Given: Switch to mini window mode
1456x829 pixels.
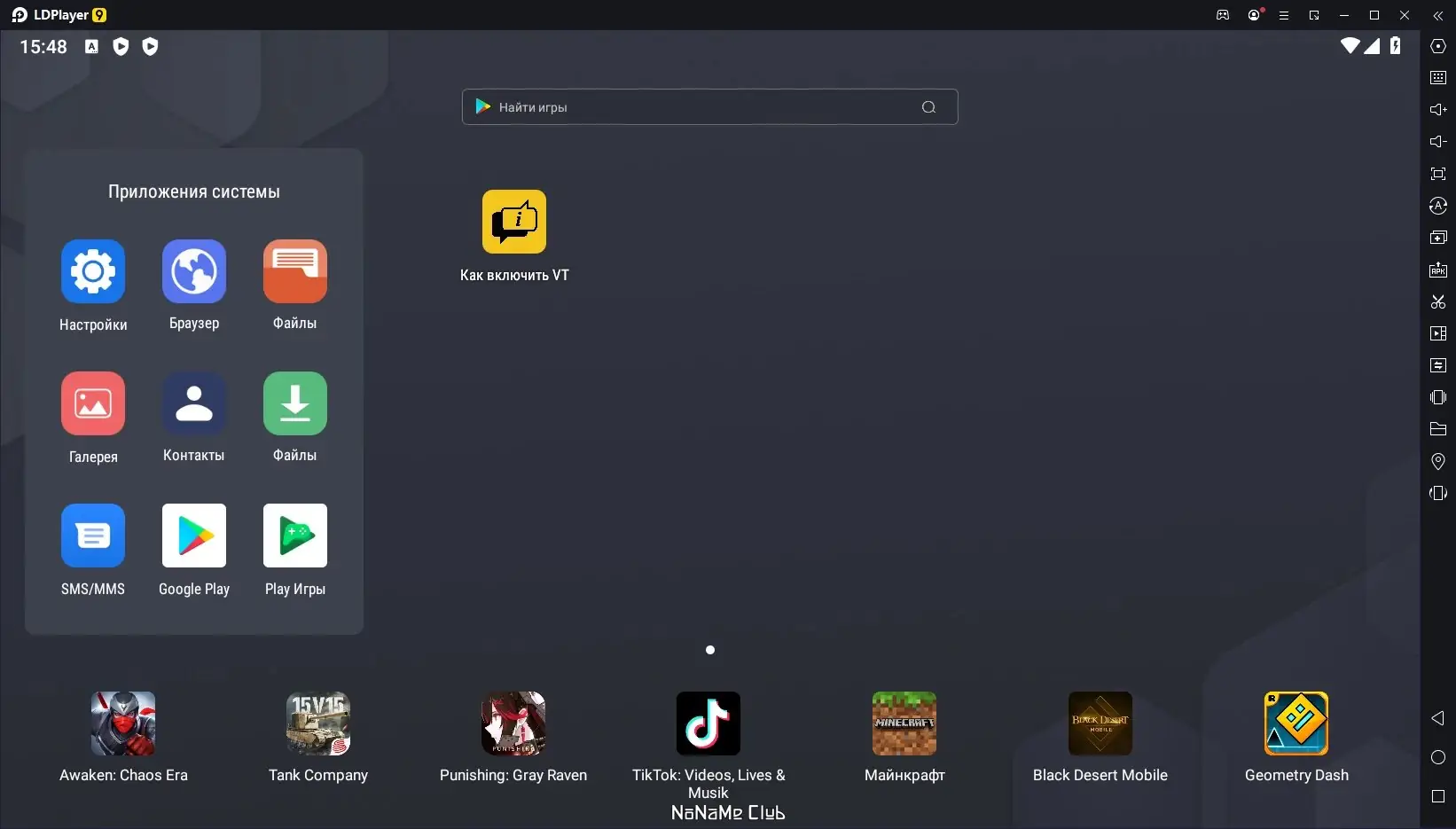Looking at the screenshot, I should click(1314, 15).
